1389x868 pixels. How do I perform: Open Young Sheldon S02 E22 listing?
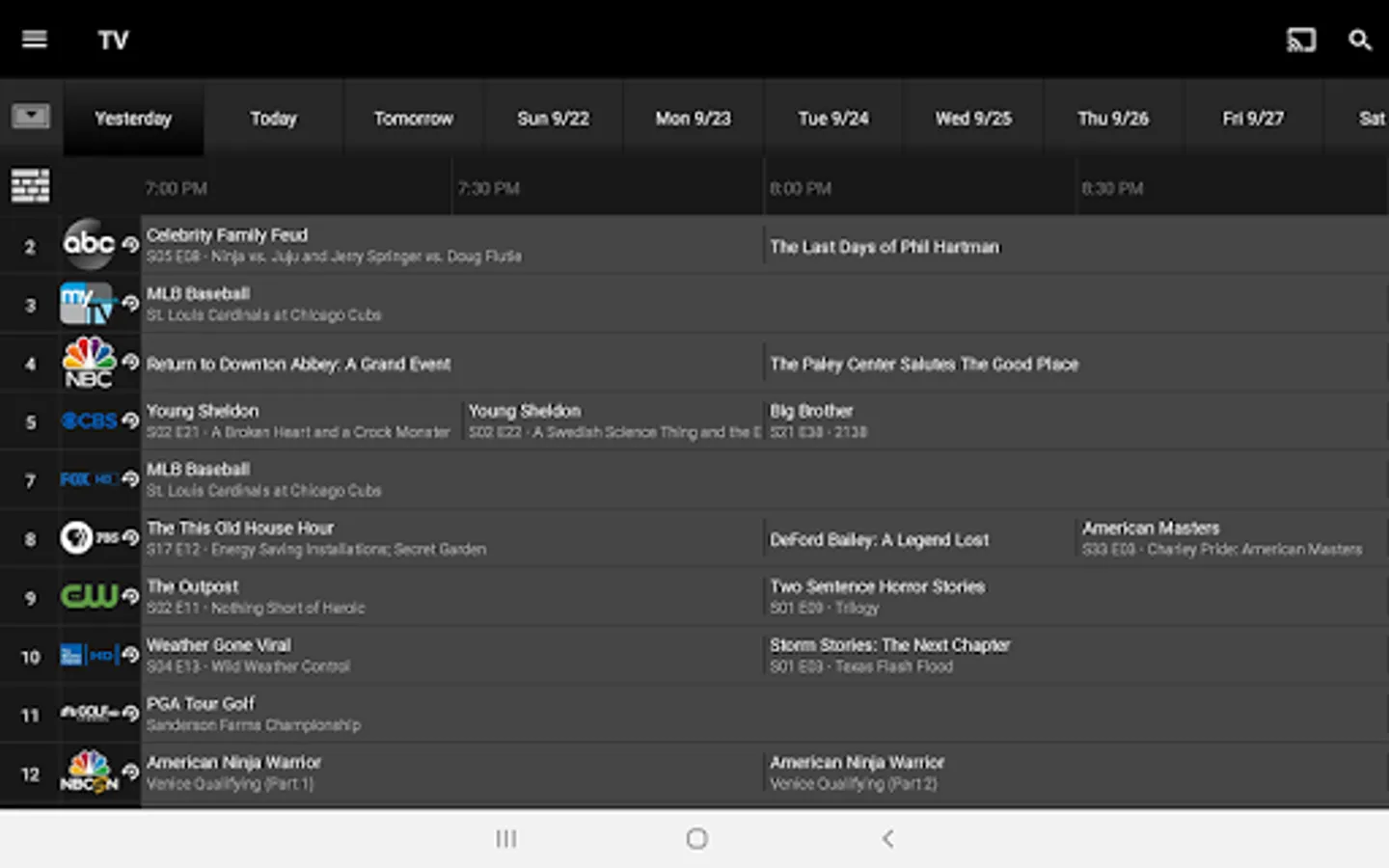click(x=613, y=421)
